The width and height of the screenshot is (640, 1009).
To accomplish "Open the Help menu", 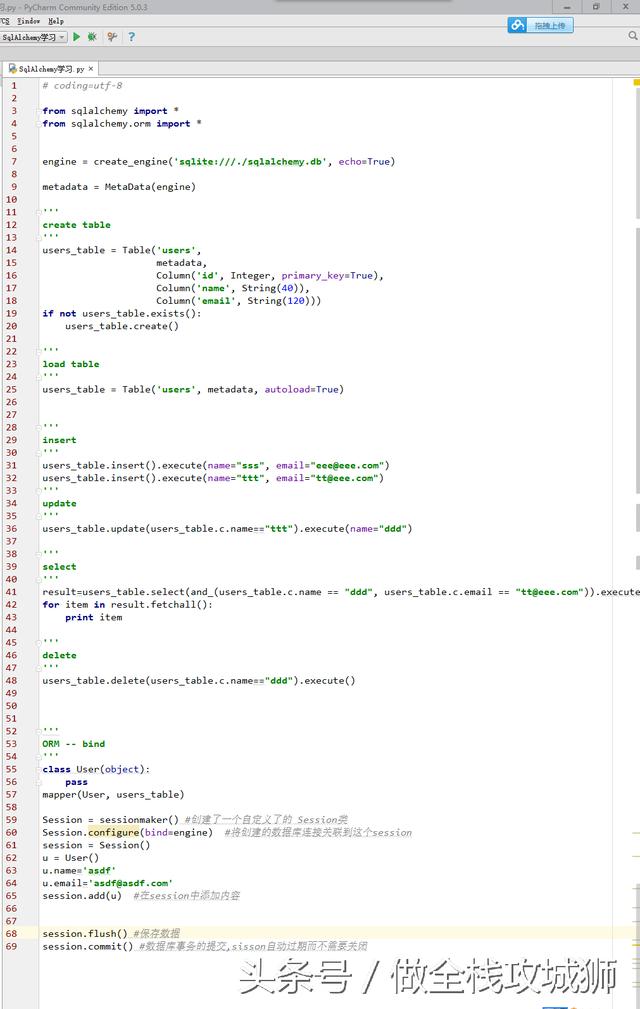I will 56,21.
